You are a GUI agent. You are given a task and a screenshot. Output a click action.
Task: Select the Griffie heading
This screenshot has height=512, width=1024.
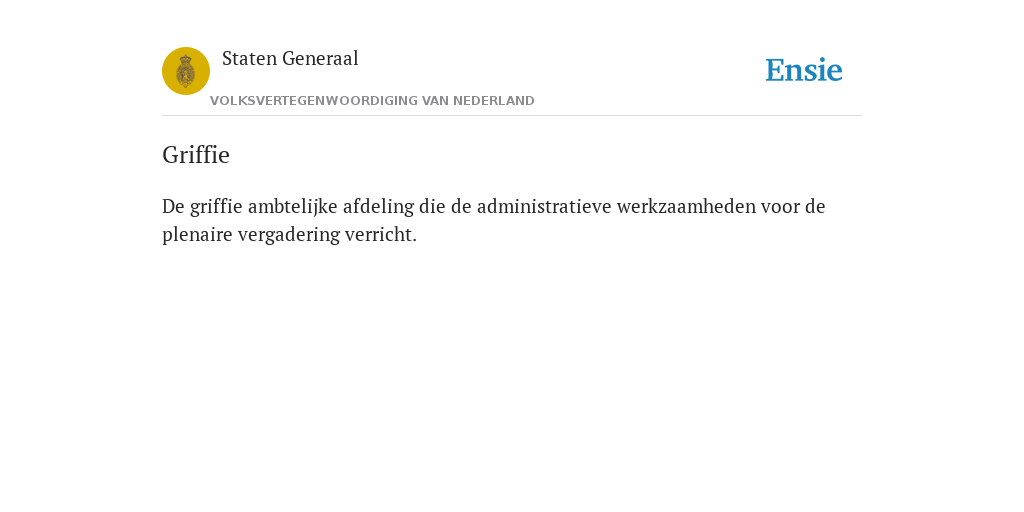coord(196,155)
